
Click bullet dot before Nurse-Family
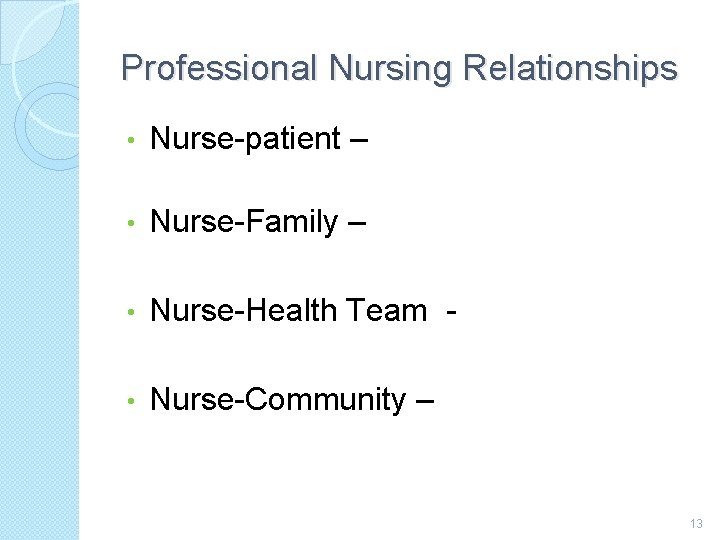coord(131,224)
